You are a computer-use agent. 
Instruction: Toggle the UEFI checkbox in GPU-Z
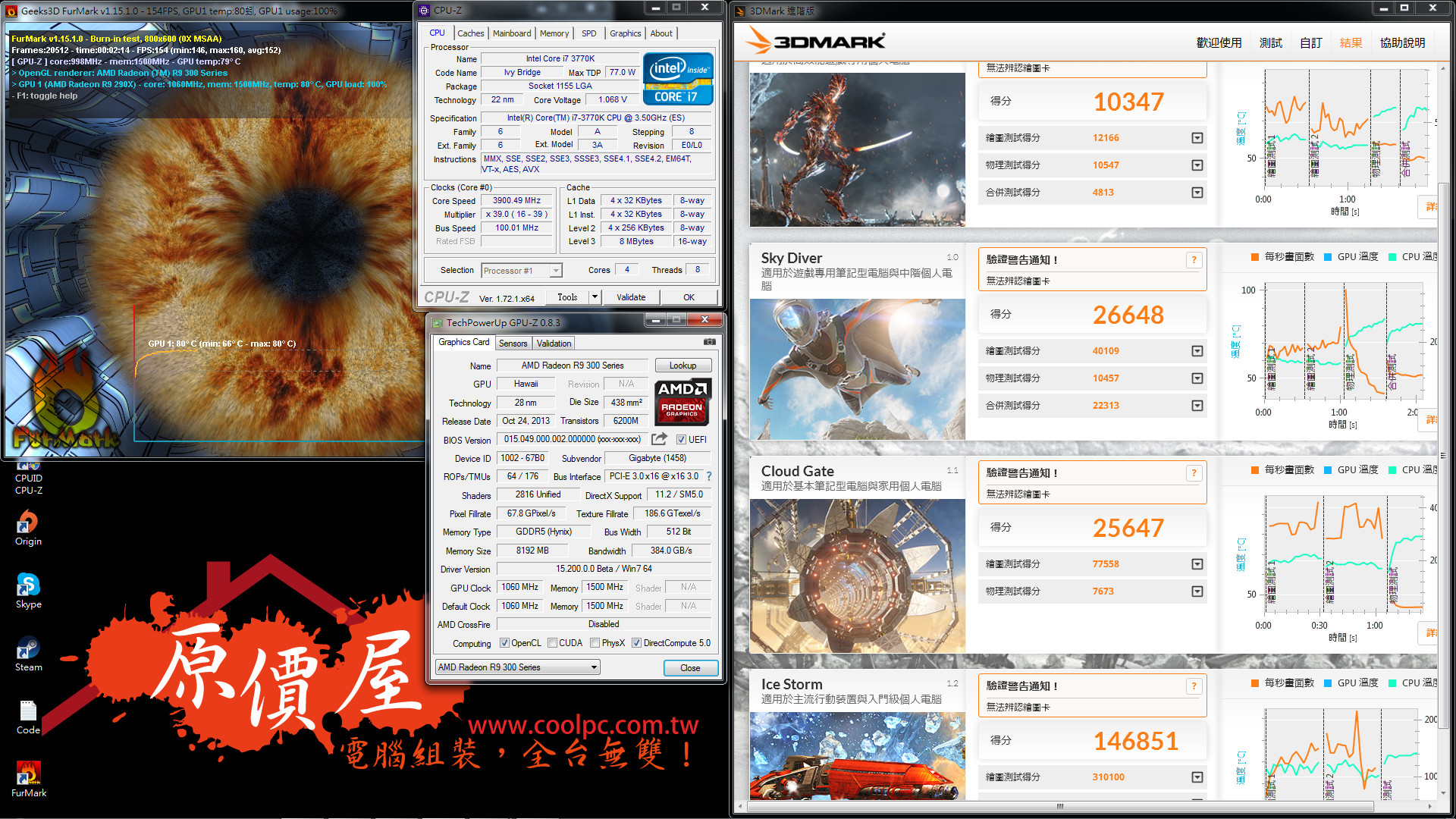681,440
